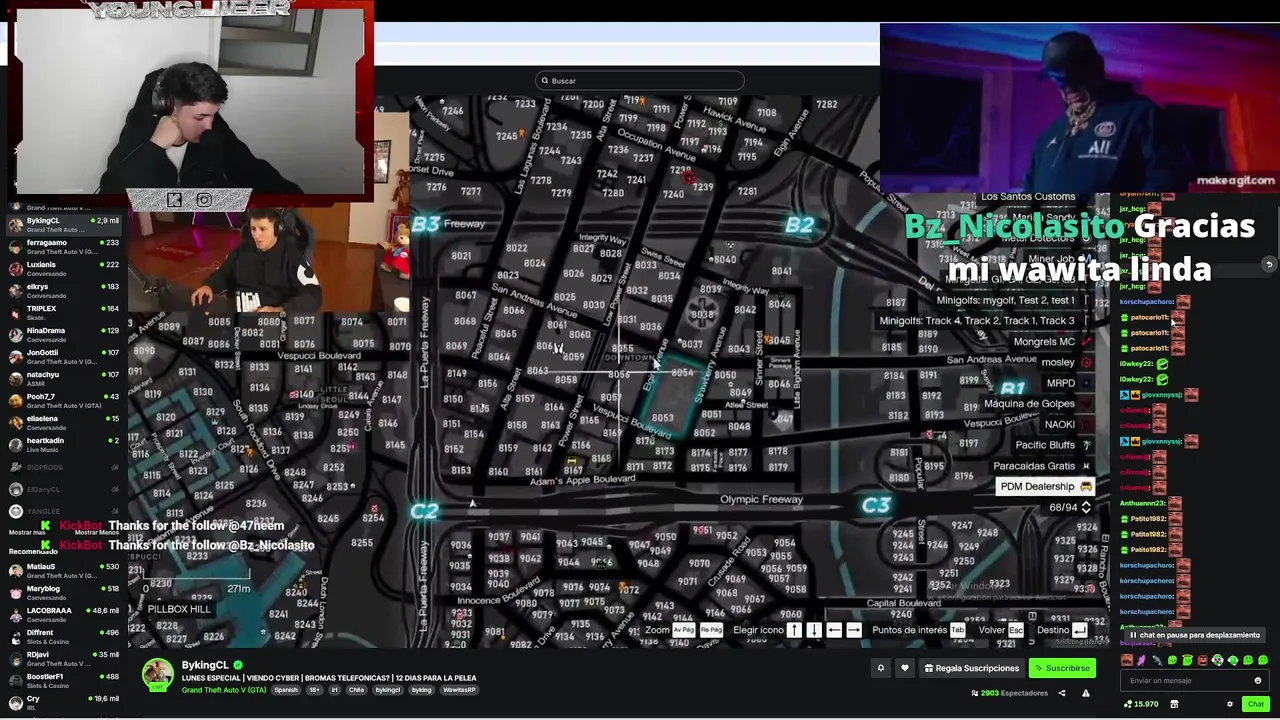1280x720 pixels.
Task: Click the down arrow icon-select key
Action: (x=814, y=630)
